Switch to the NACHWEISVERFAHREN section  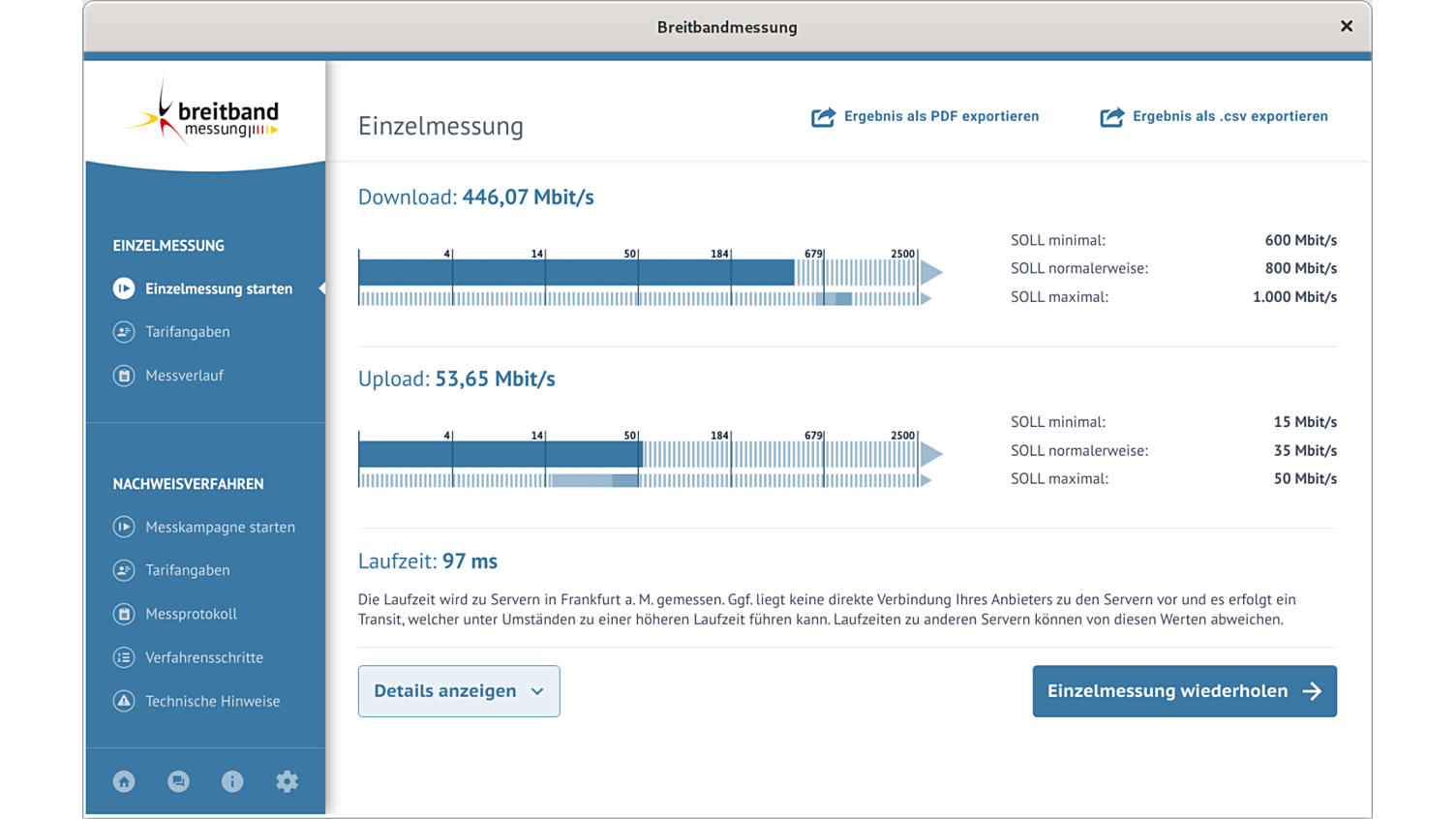188,483
